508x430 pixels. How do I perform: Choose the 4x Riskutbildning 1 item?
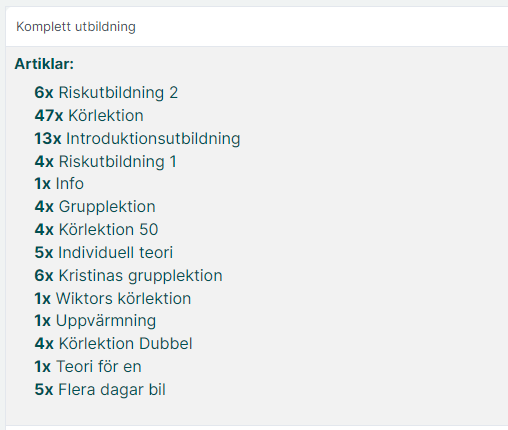[105, 162]
